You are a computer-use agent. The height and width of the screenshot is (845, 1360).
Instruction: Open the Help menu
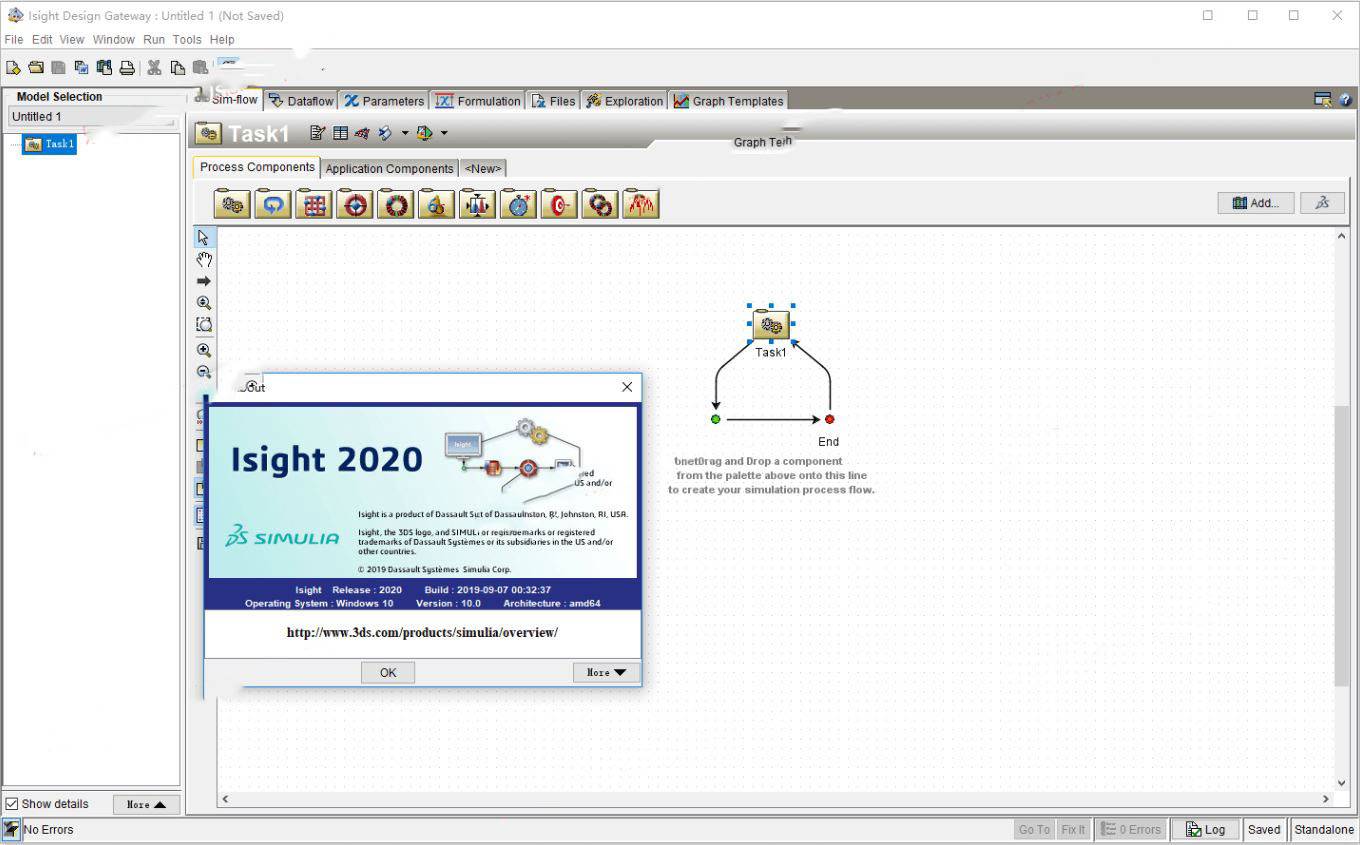tap(222, 39)
